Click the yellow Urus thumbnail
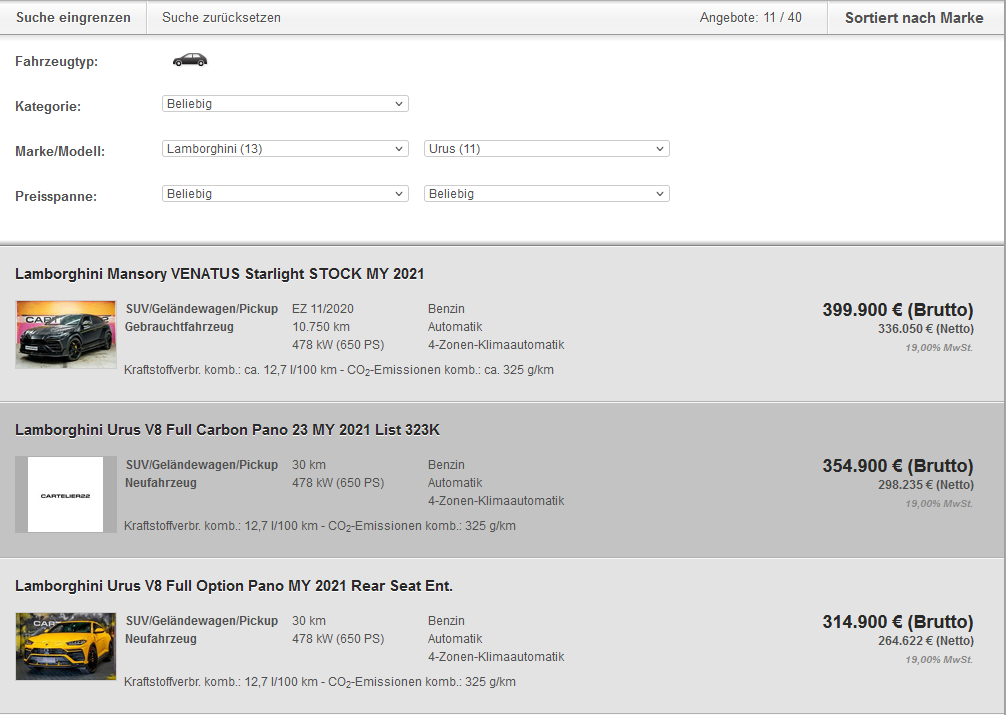 (65, 646)
